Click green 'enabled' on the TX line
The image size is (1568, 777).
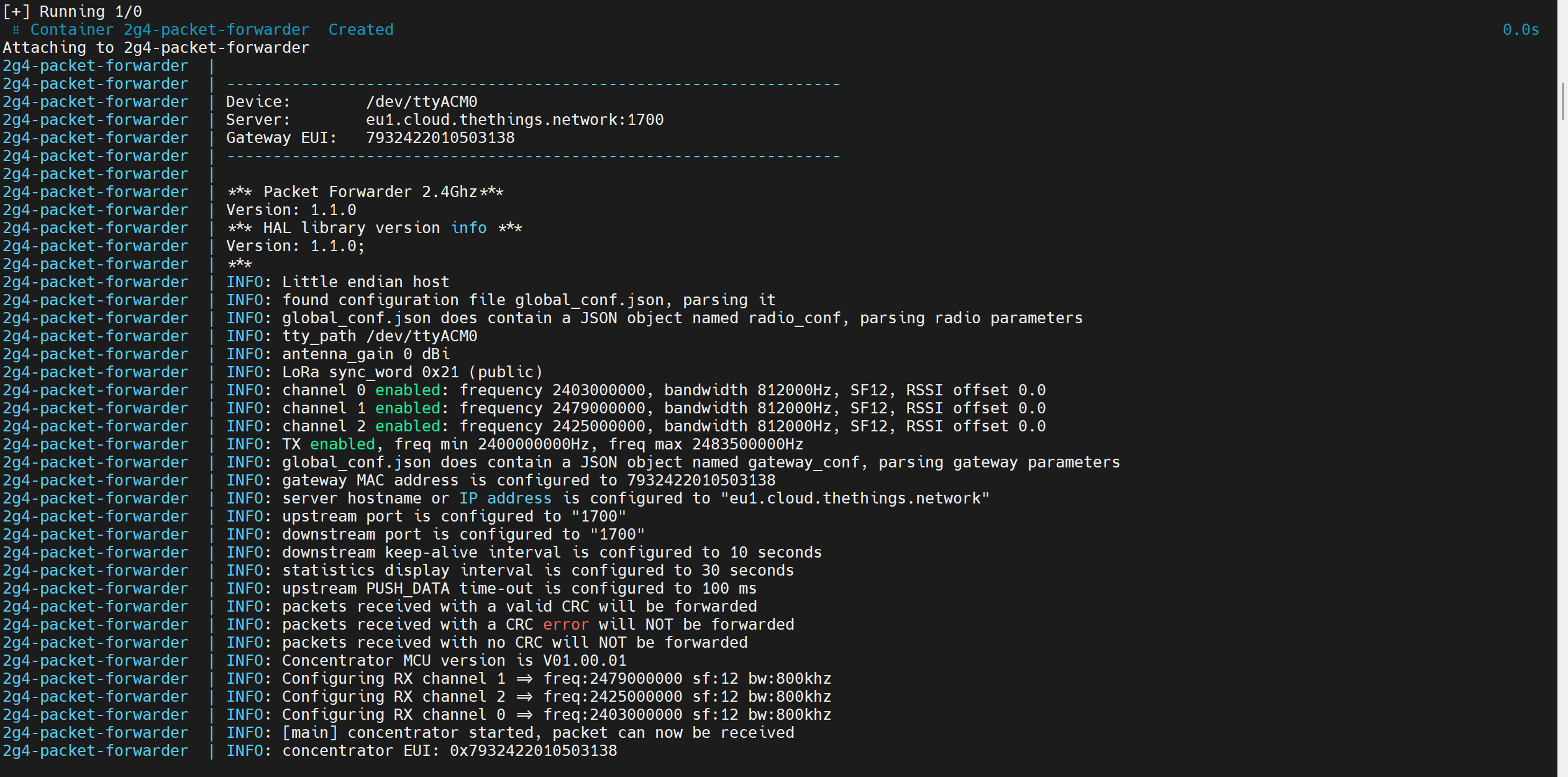(342, 444)
